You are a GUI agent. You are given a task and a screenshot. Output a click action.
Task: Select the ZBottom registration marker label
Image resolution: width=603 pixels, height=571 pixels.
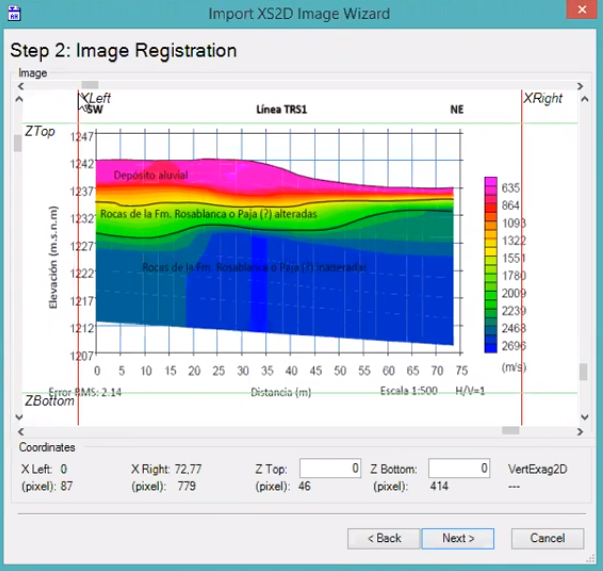(49, 401)
